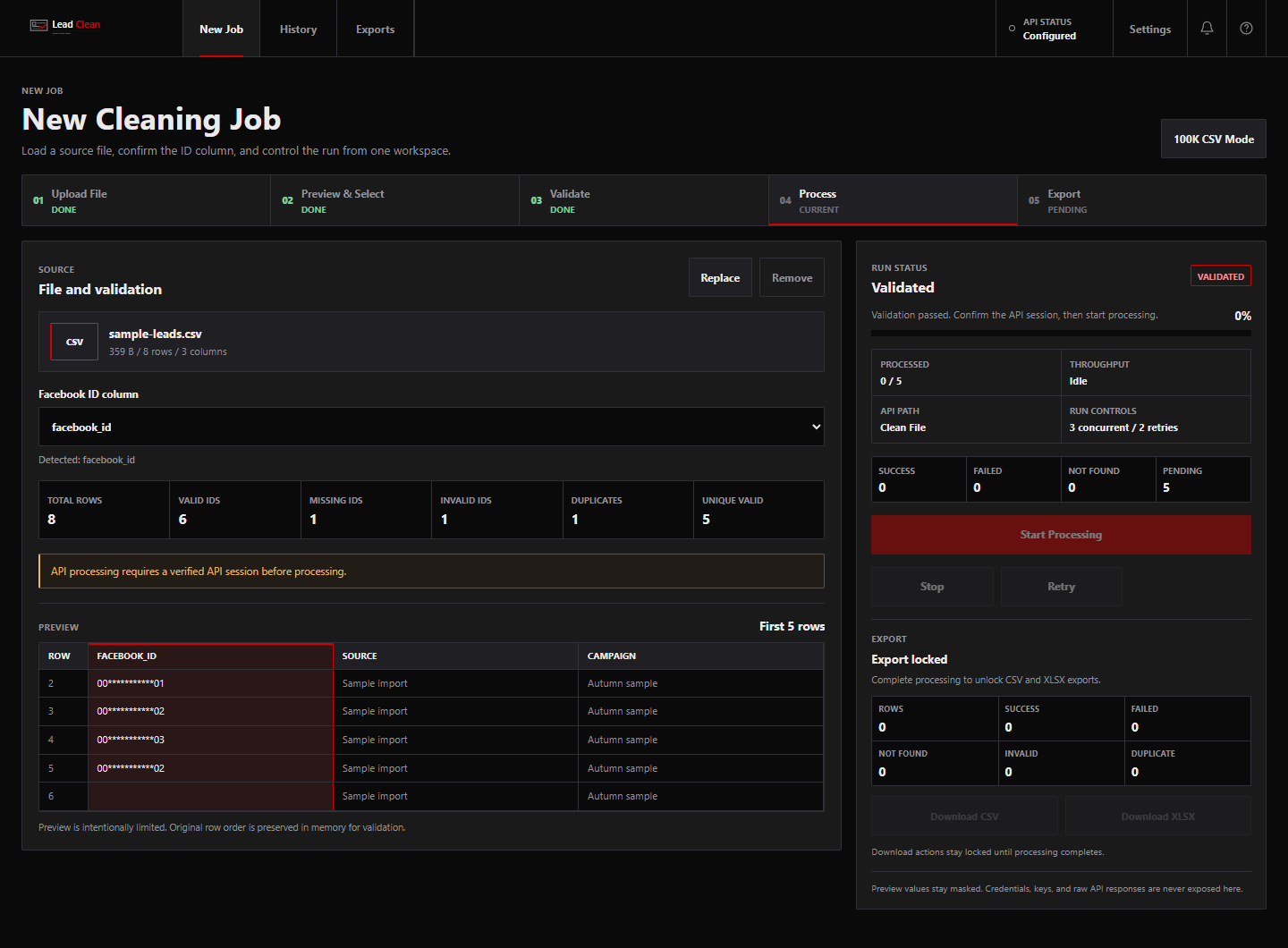Click the Throughput Idle value
The height and width of the screenshot is (948, 1288).
(1078, 381)
